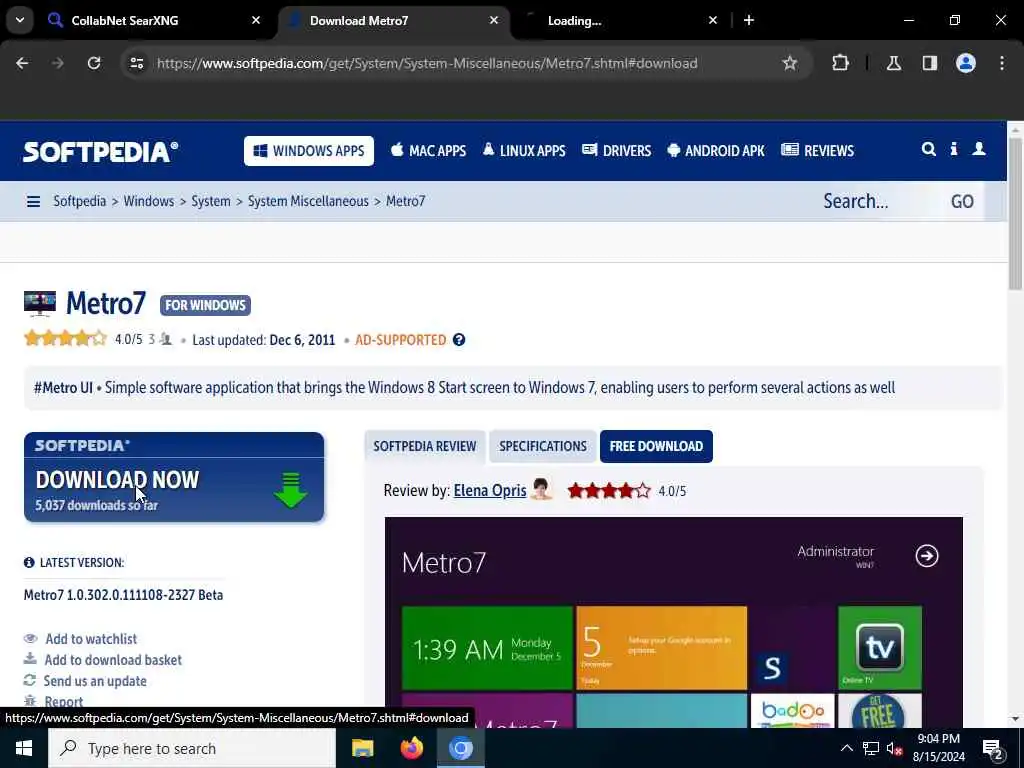Open Firefox from the taskbar
This screenshot has height=768, width=1024.
411,748
